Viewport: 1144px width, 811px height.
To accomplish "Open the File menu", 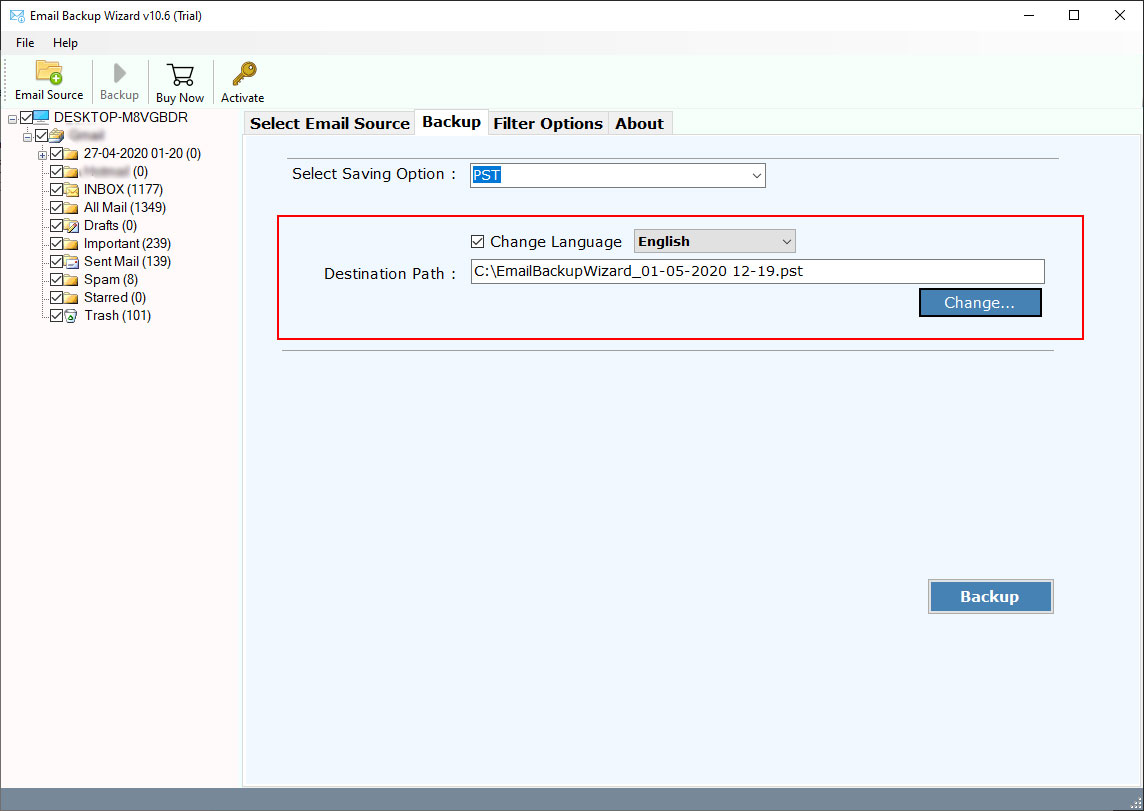I will 25,43.
